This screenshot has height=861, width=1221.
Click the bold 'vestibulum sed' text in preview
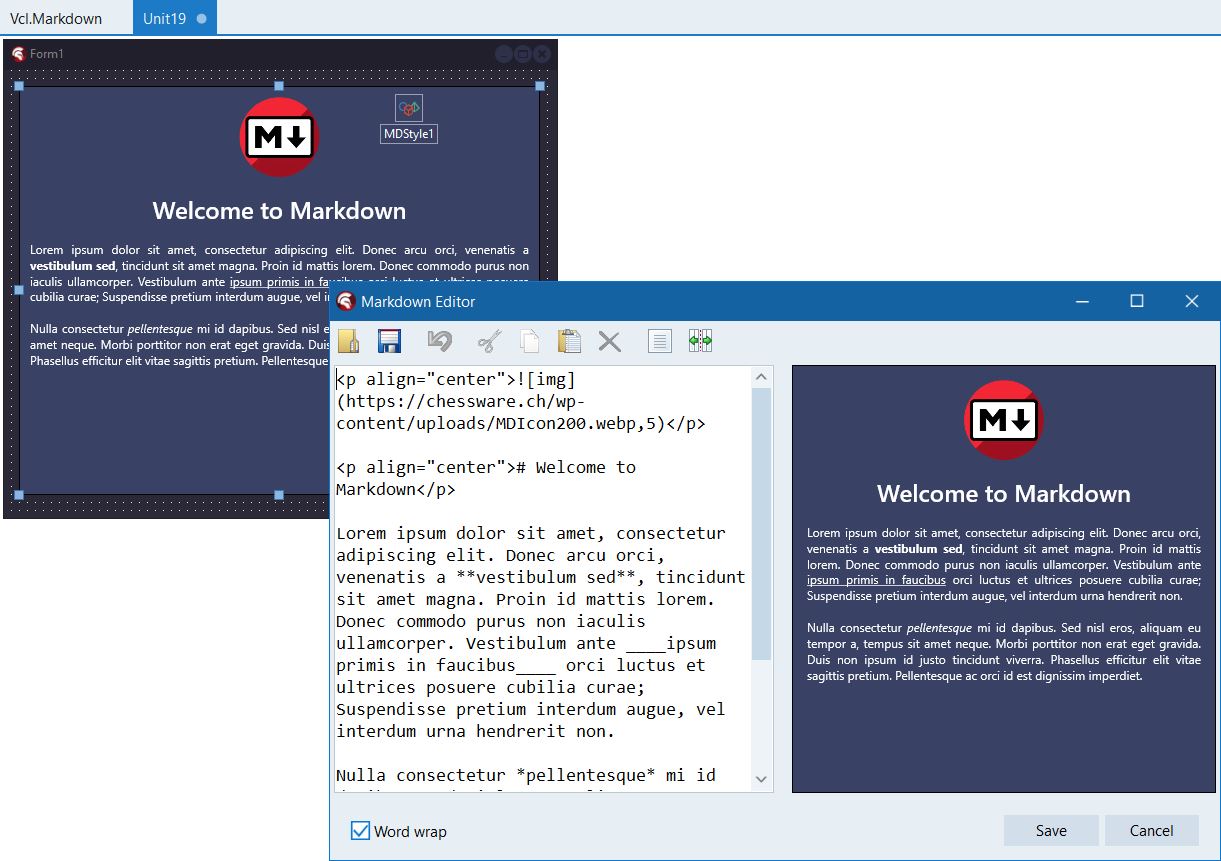pyautogui.click(x=918, y=548)
